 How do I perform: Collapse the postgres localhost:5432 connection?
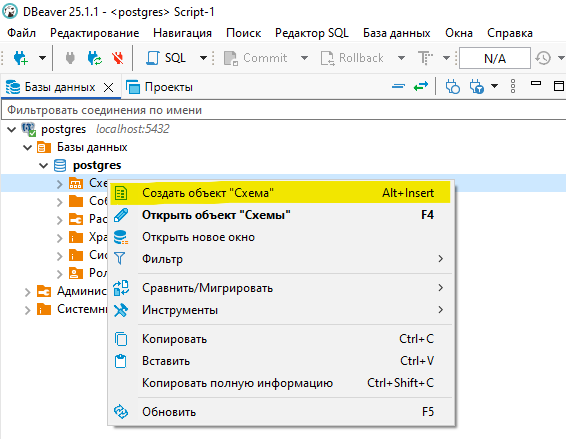tap(12, 129)
